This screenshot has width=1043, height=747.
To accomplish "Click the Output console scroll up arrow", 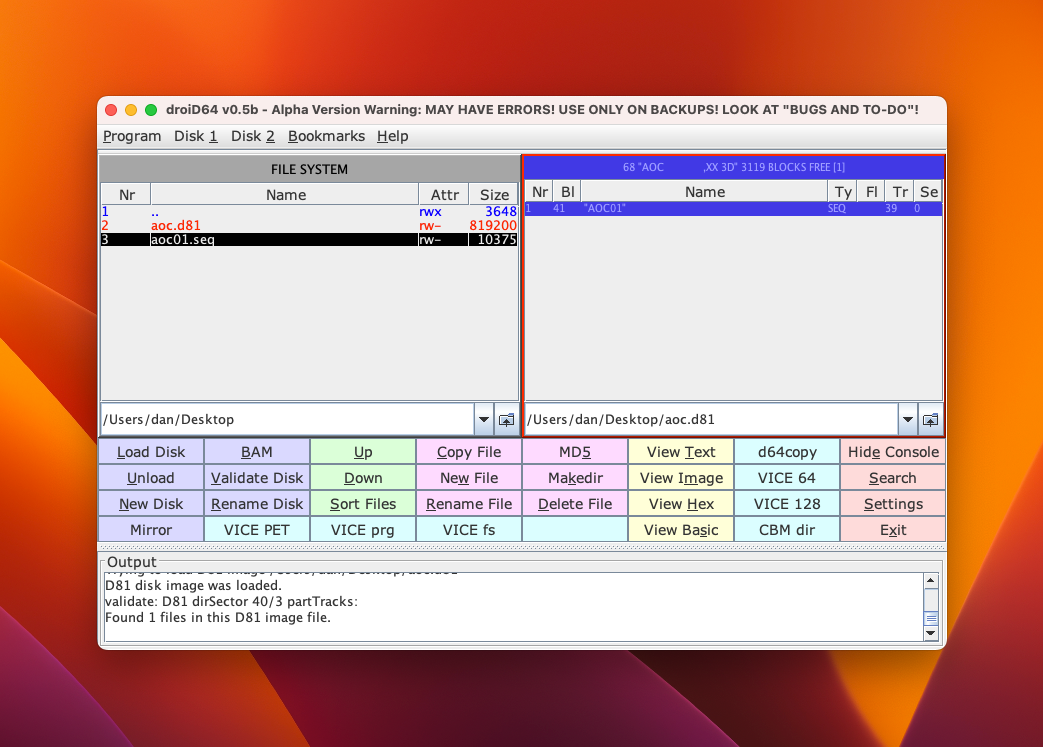I will [x=931, y=581].
